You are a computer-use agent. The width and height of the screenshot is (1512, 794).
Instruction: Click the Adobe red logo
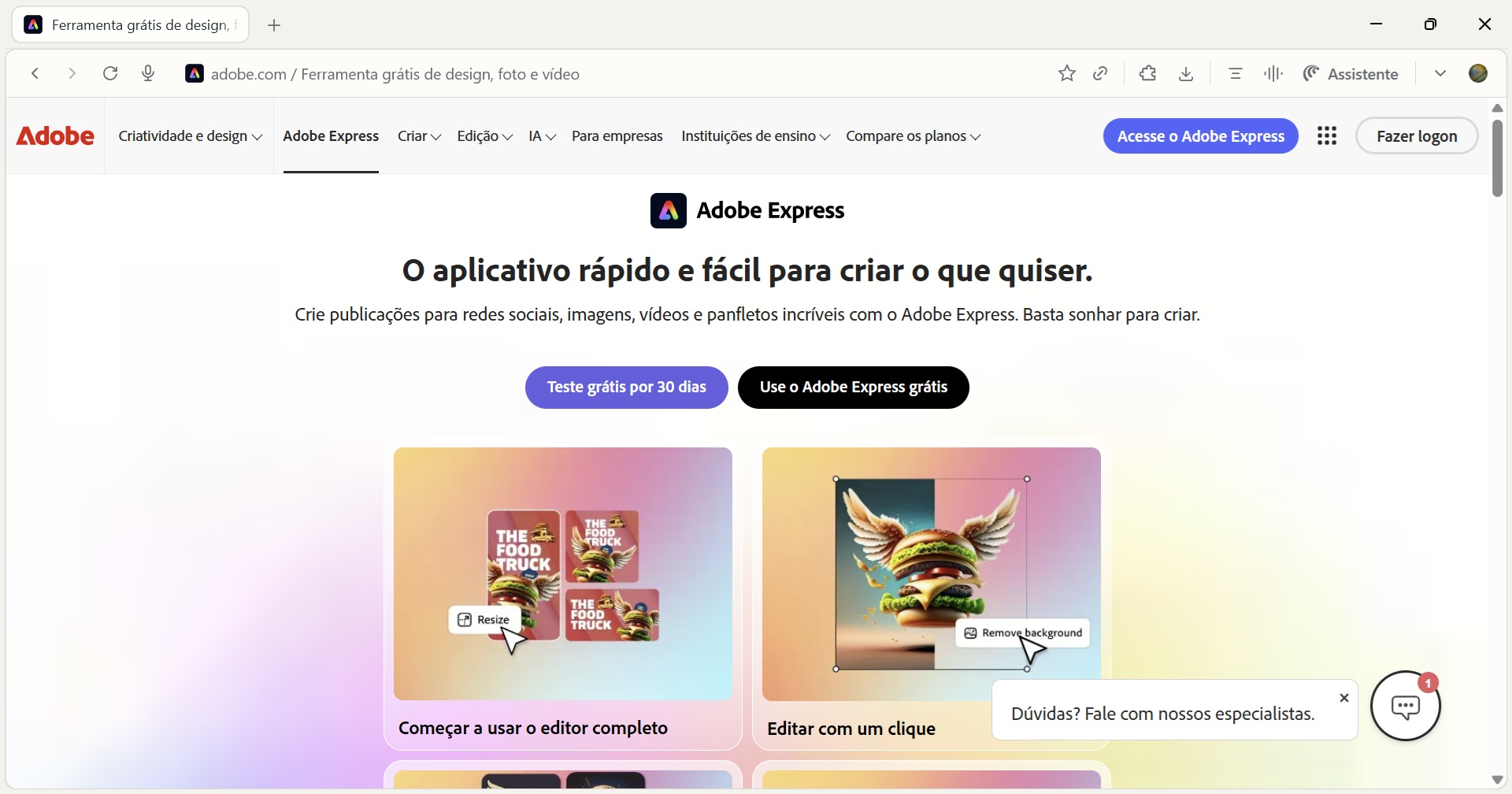coord(55,136)
